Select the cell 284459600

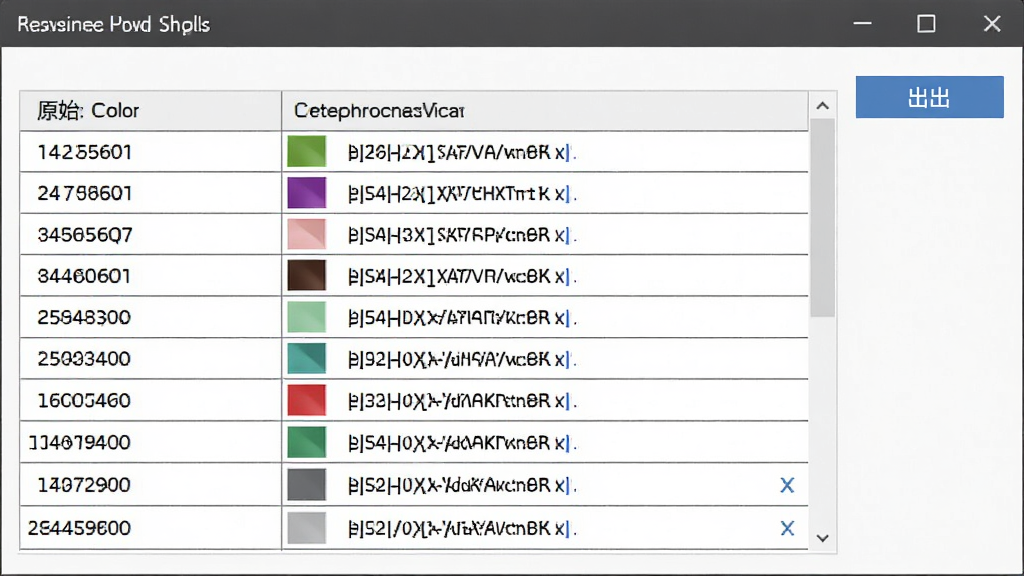tap(151, 528)
